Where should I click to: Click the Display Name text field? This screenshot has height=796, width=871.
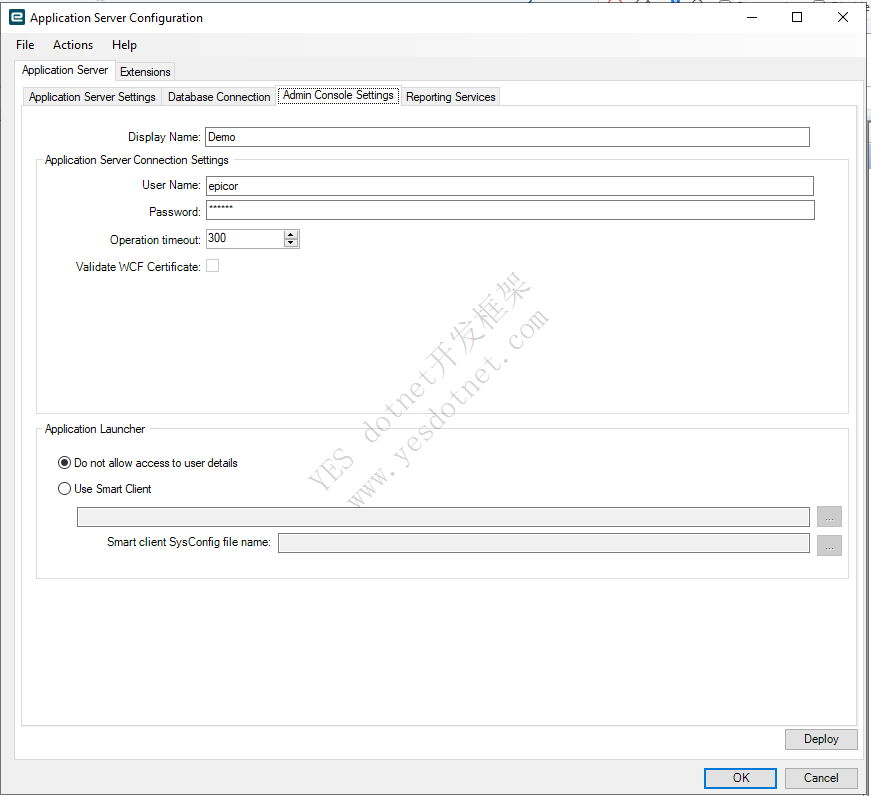coord(506,137)
